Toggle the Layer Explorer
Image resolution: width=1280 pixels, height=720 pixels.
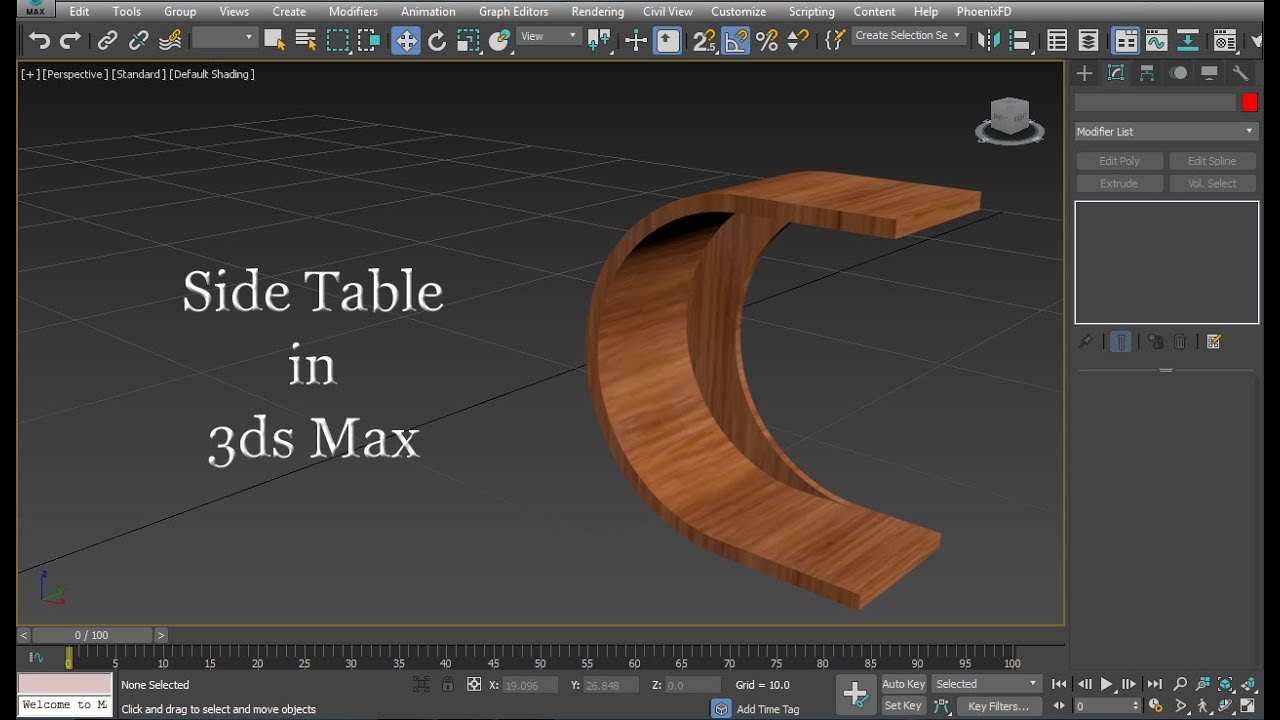click(1088, 40)
